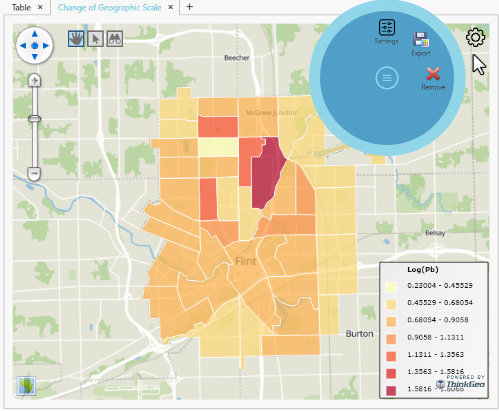Close the Table tab
This screenshot has height=411, width=499.
coord(40,7)
